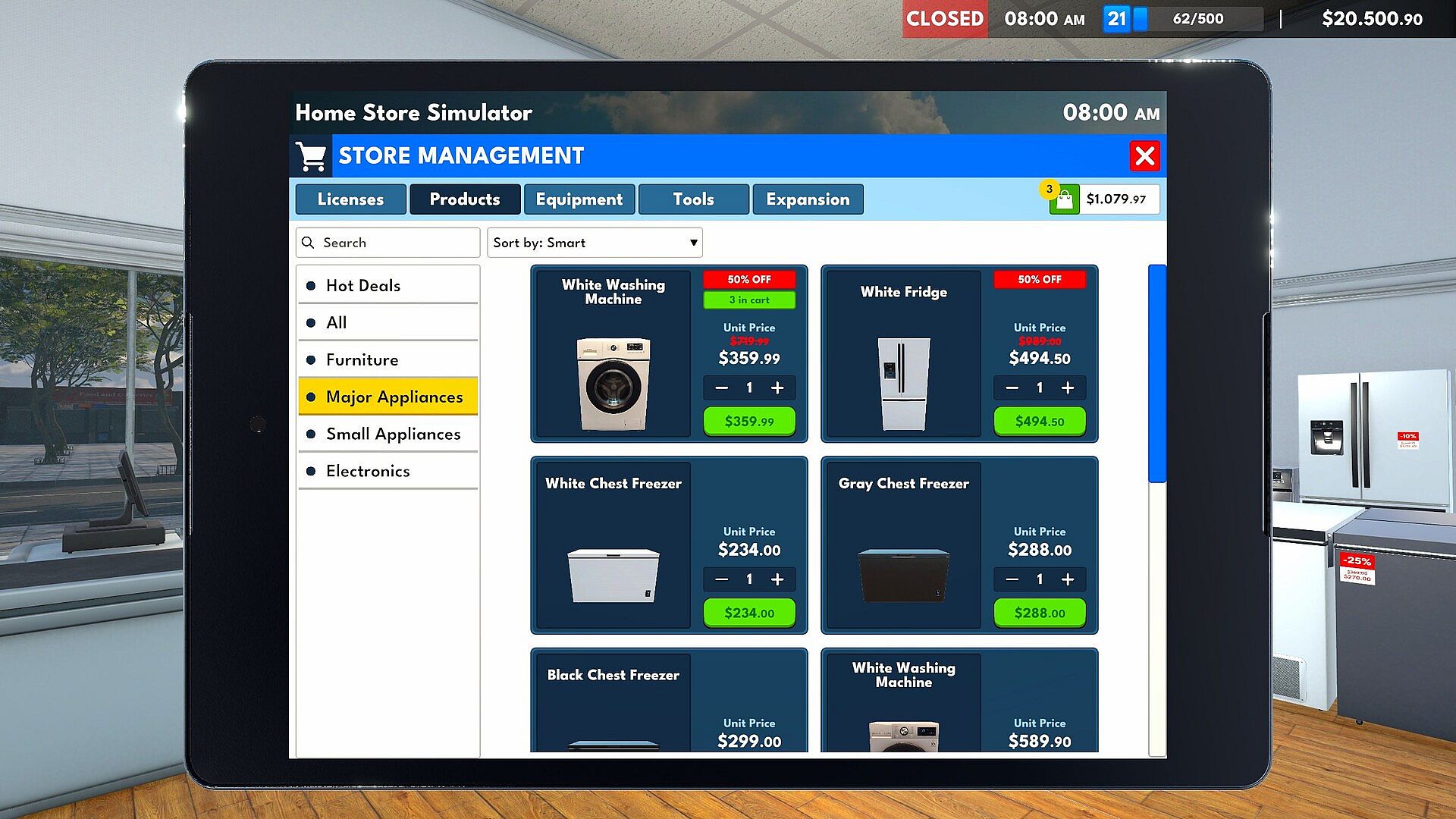Buy Gray Chest Freezer for $288.00
The width and height of the screenshot is (1456, 819).
pyautogui.click(x=1039, y=613)
